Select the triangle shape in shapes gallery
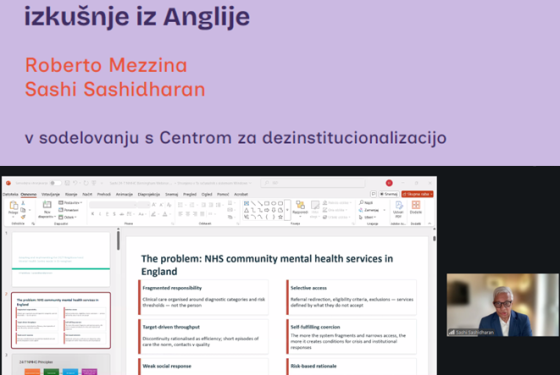The height and width of the screenshot is (375, 560). (x=246, y=210)
